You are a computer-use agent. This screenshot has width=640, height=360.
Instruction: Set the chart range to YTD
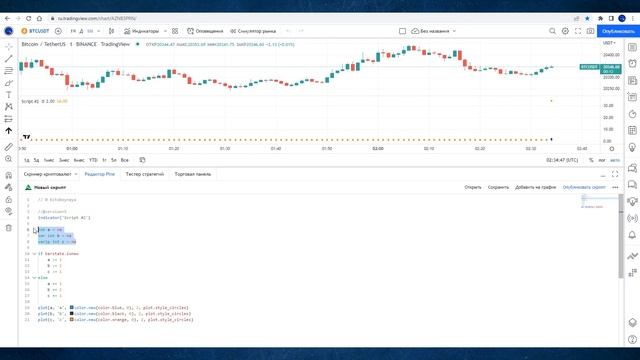(93, 160)
